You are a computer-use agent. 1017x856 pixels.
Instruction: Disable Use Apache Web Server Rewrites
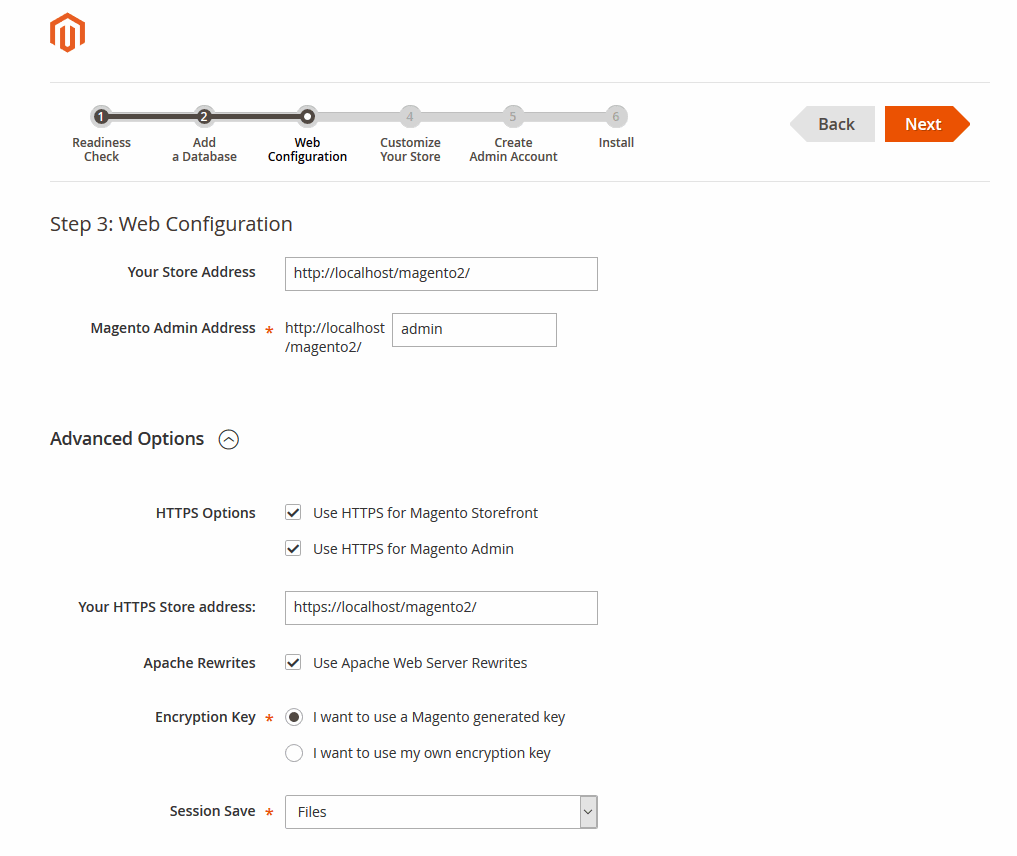[294, 663]
